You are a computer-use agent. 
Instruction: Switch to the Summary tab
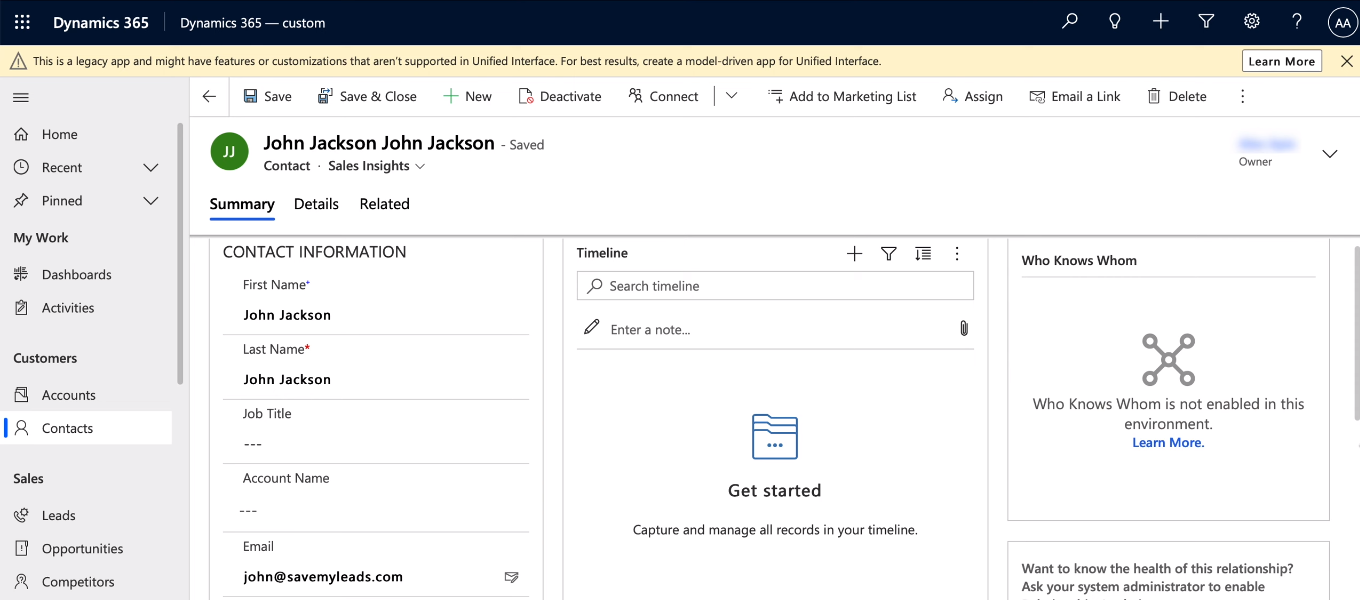[x=242, y=204]
